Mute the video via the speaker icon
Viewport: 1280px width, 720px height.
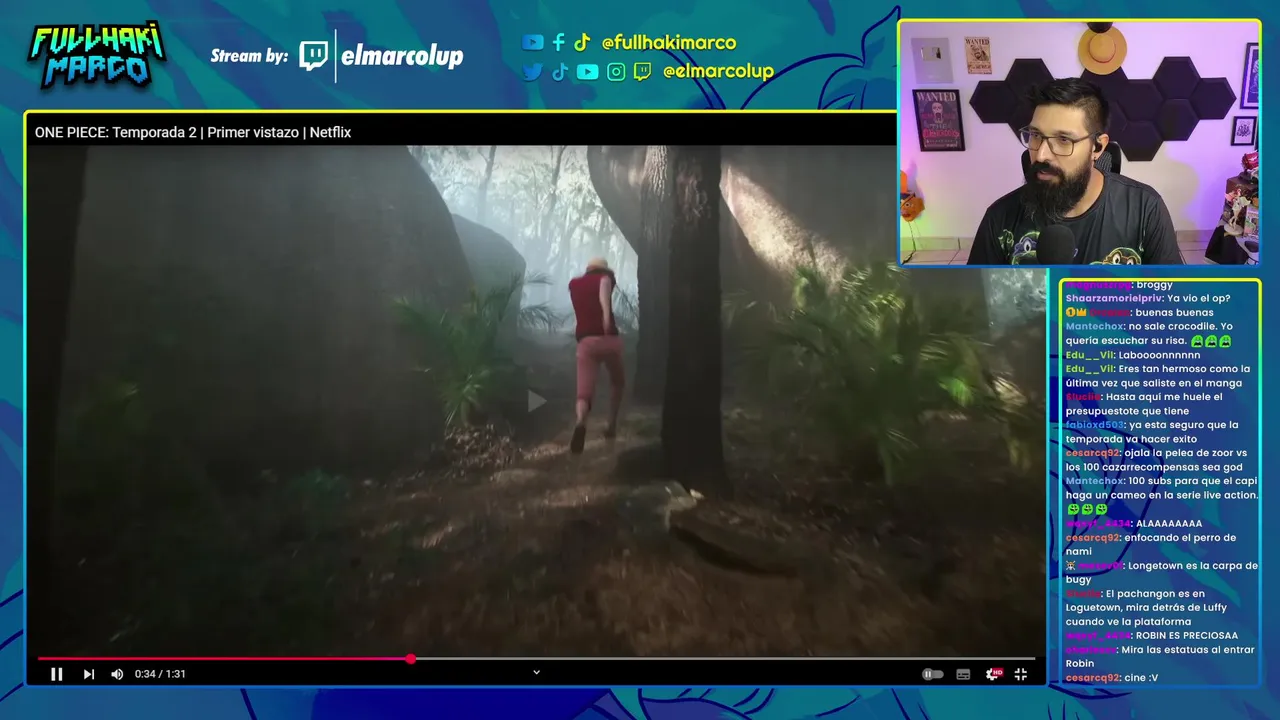[x=117, y=674]
